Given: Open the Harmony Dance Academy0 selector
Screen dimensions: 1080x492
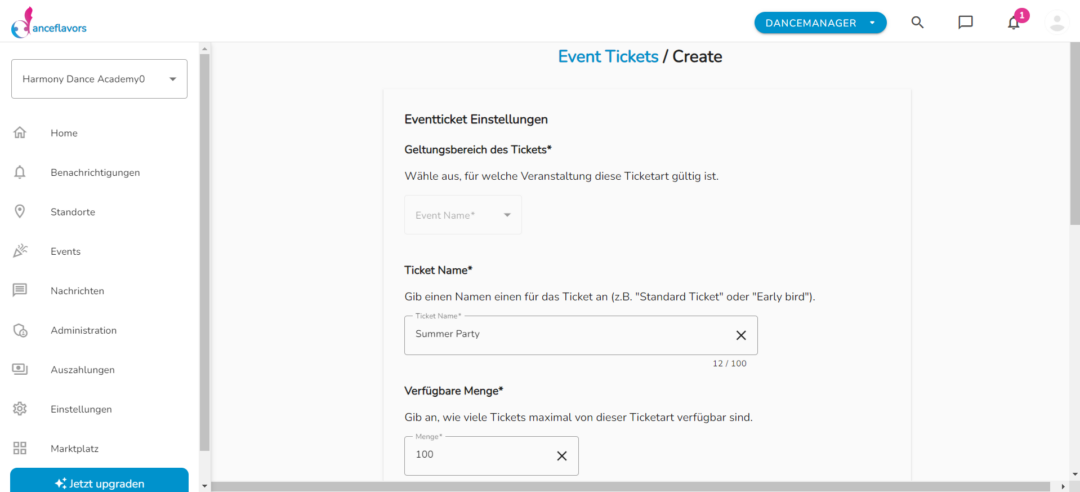Looking at the screenshot, I should tap(99, 79).
